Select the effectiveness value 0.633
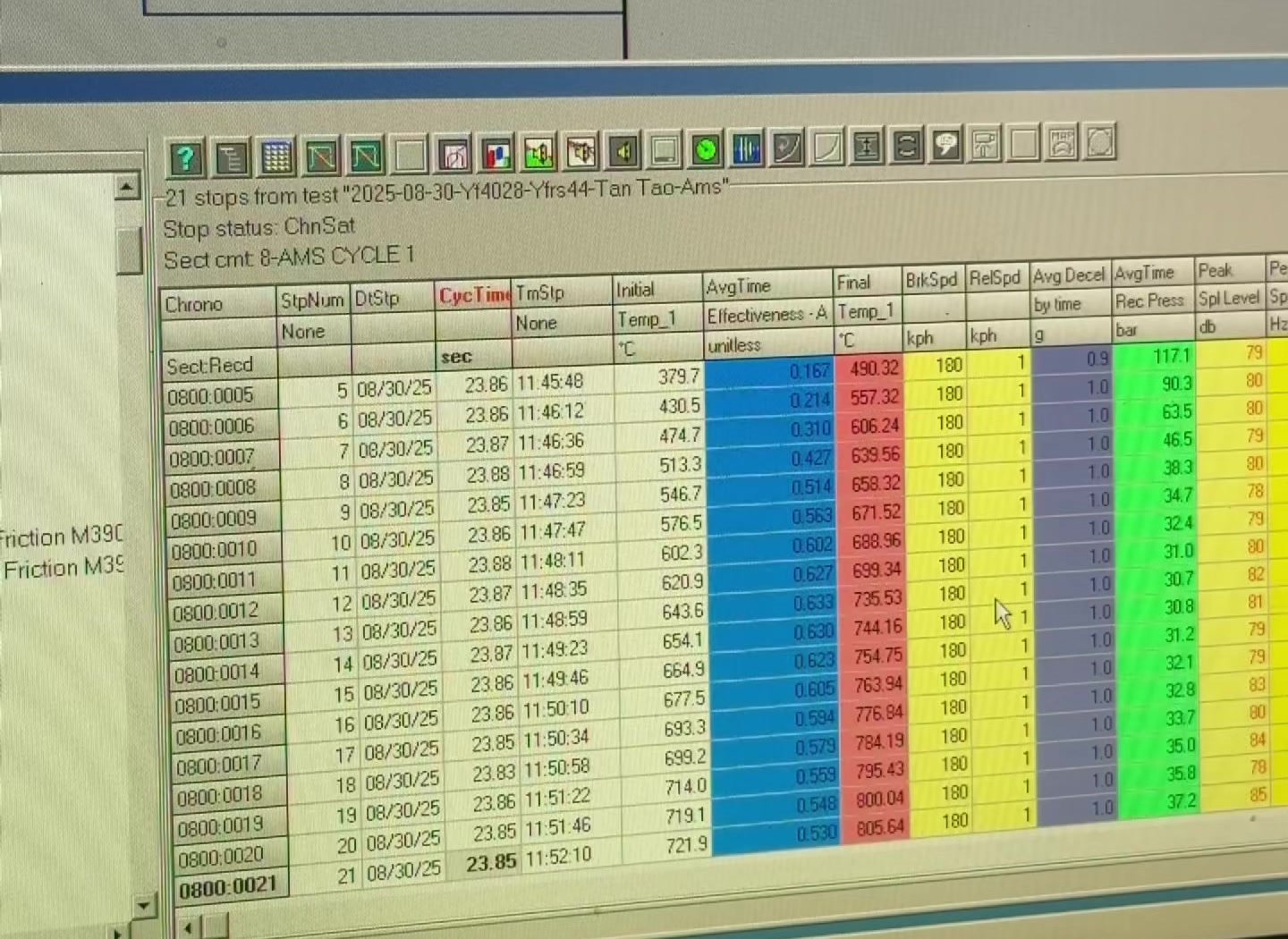This screenshot has height=939, width=1288. pyautogui.click(x=772, y=604)
